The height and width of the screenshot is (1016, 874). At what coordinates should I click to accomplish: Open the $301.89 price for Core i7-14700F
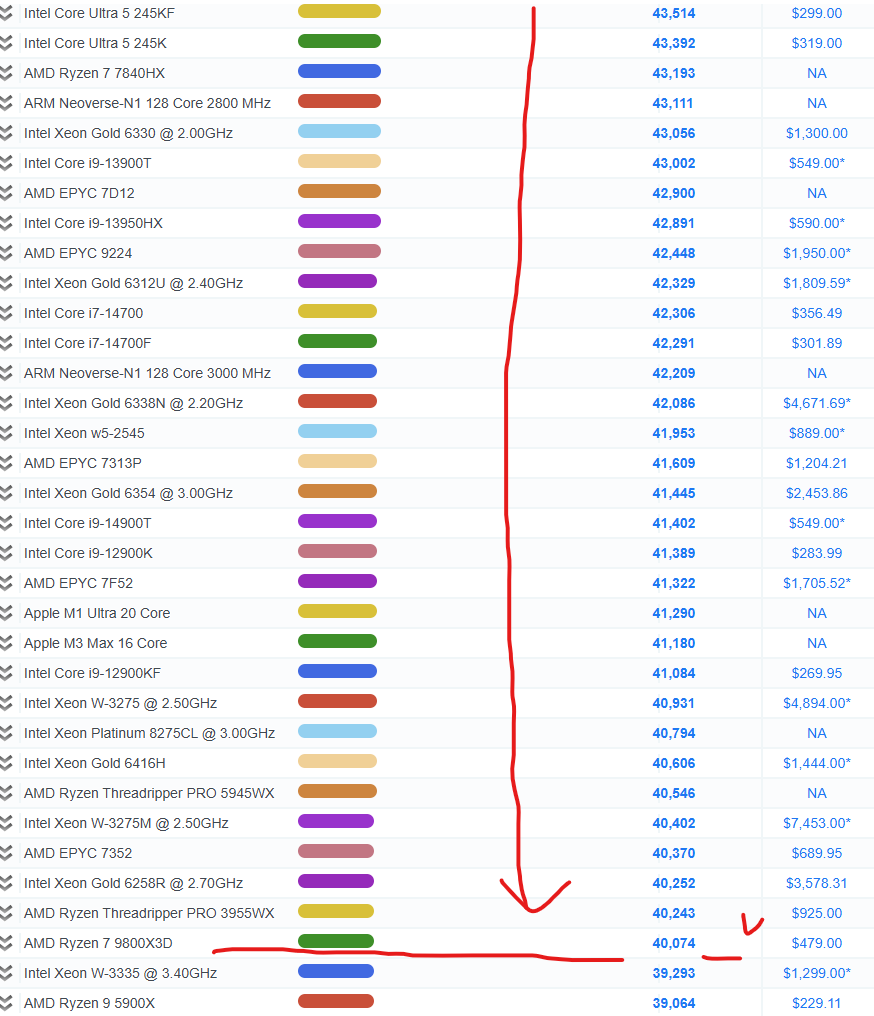(817, 343)
